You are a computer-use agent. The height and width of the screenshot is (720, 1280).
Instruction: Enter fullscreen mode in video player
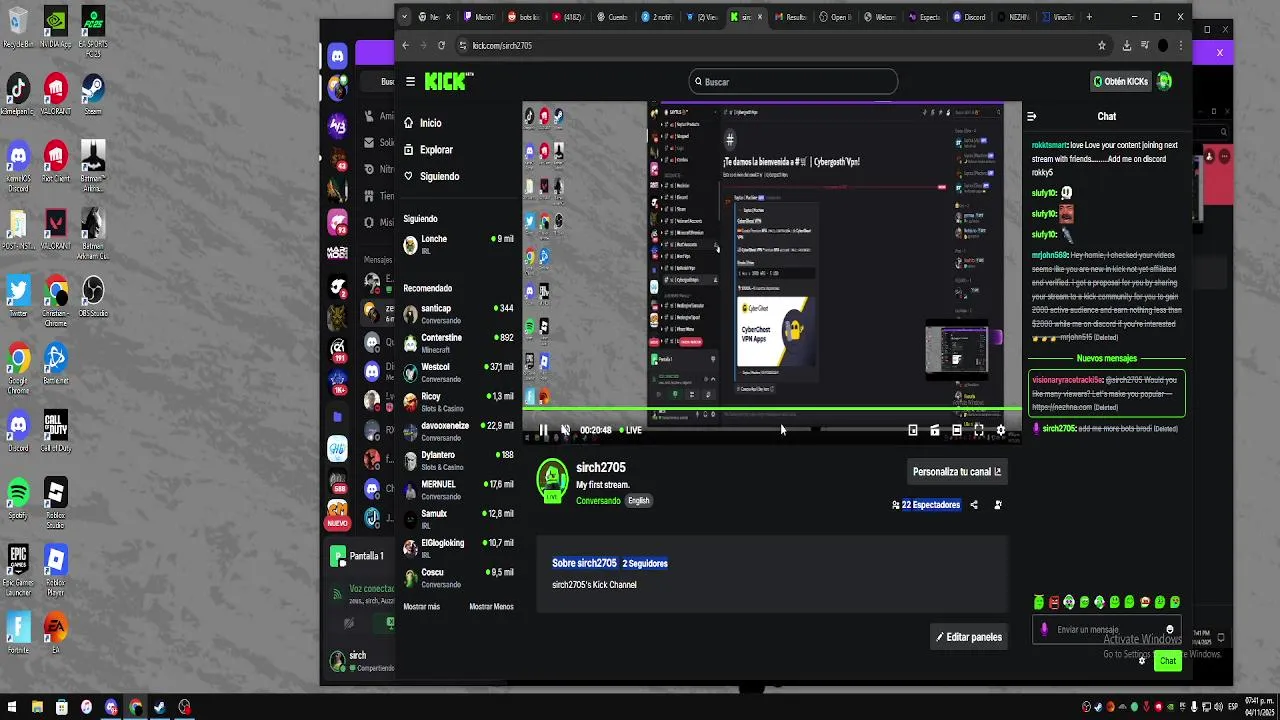pyautogui.click(x=979, y=430)
